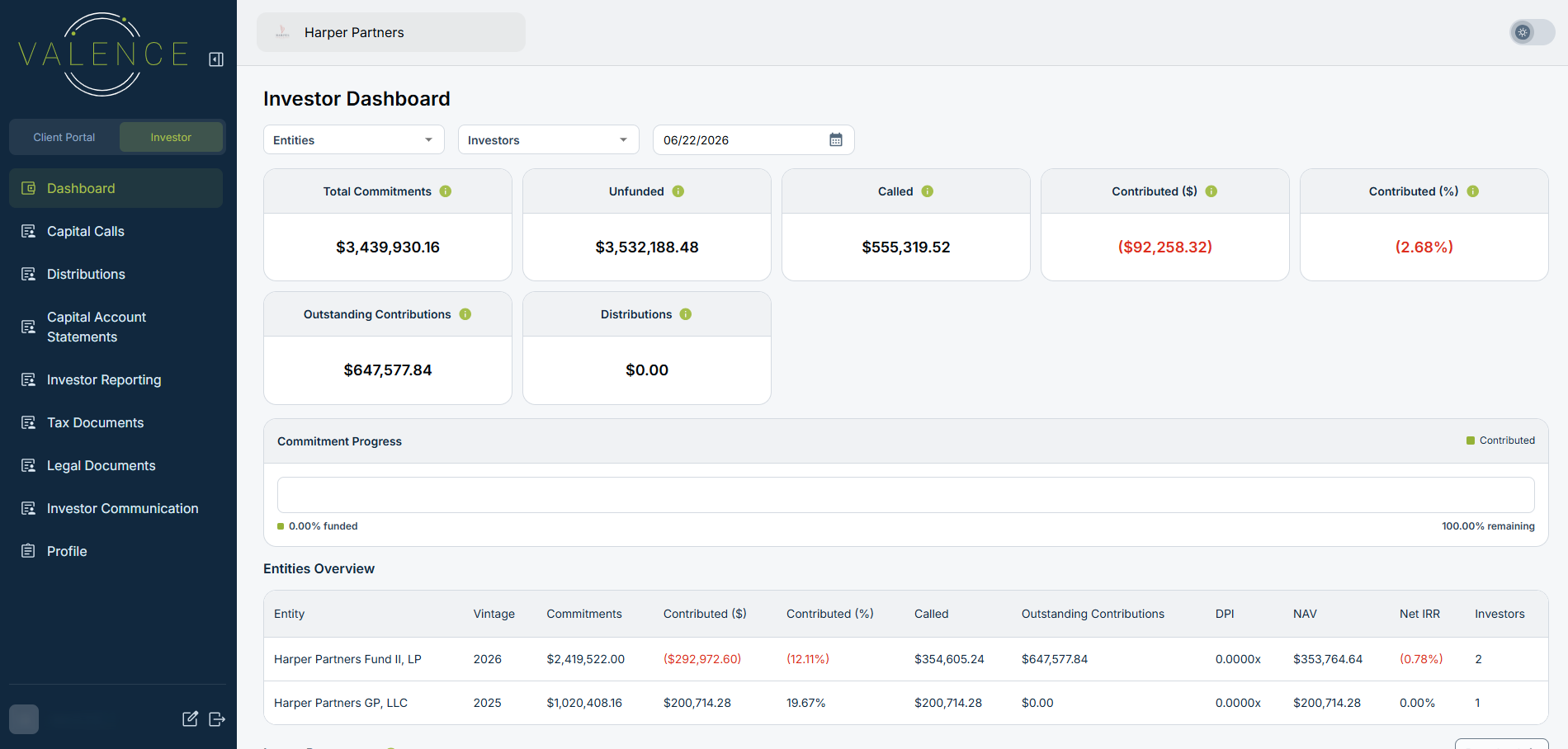Viewport: 1568px width, 749px height.
Task: Sort by Vintage column header
Action: (494, 614)
